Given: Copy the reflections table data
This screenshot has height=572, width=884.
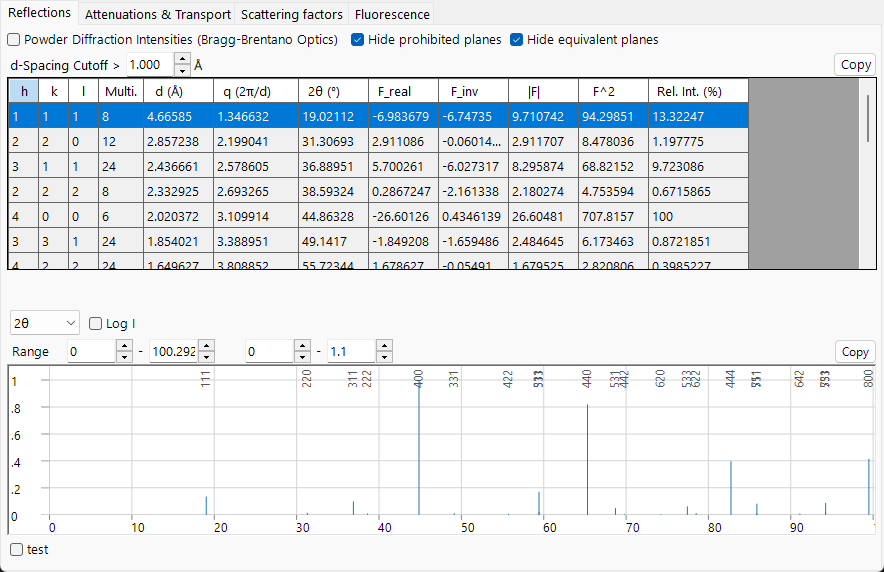Looking at the screenshot, I should coord(855,65).
